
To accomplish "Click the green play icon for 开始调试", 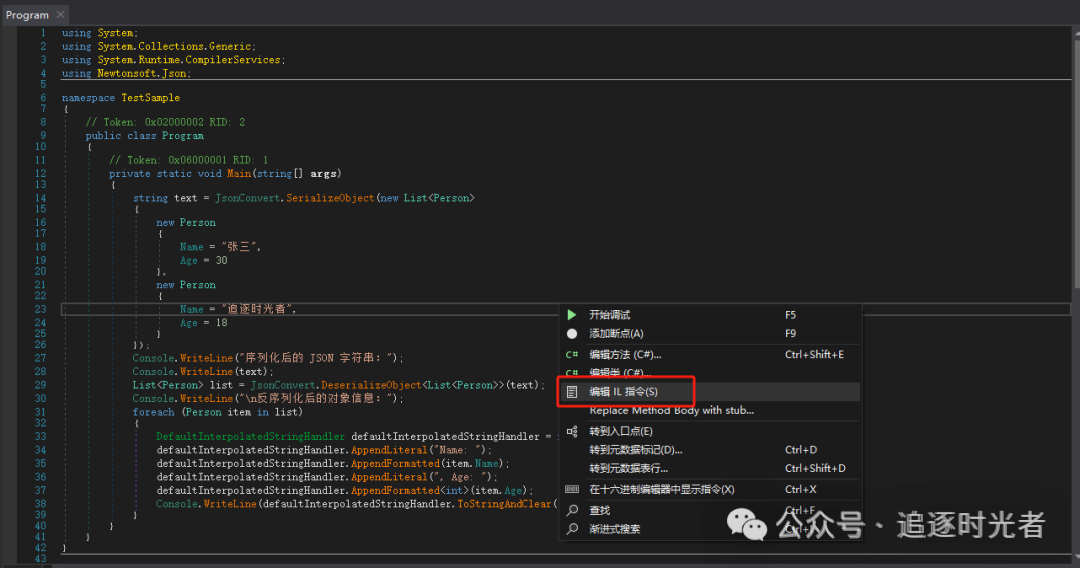I will pos(572,315).
